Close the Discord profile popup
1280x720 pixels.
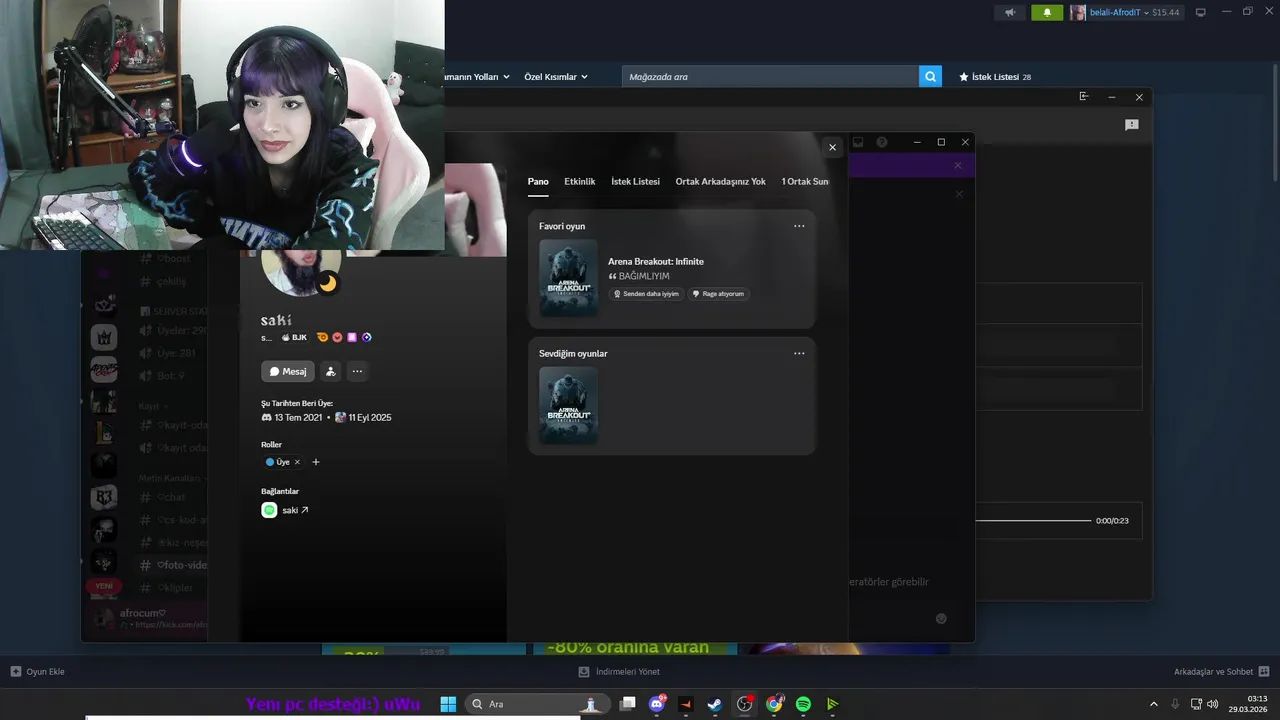coord(832,147)
